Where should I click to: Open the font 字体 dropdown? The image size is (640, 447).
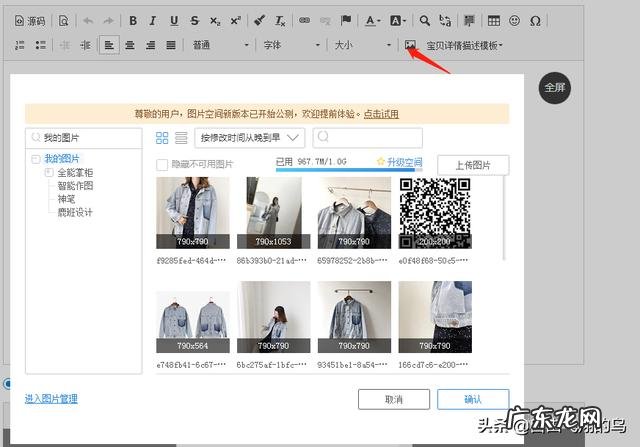point(292,45)
